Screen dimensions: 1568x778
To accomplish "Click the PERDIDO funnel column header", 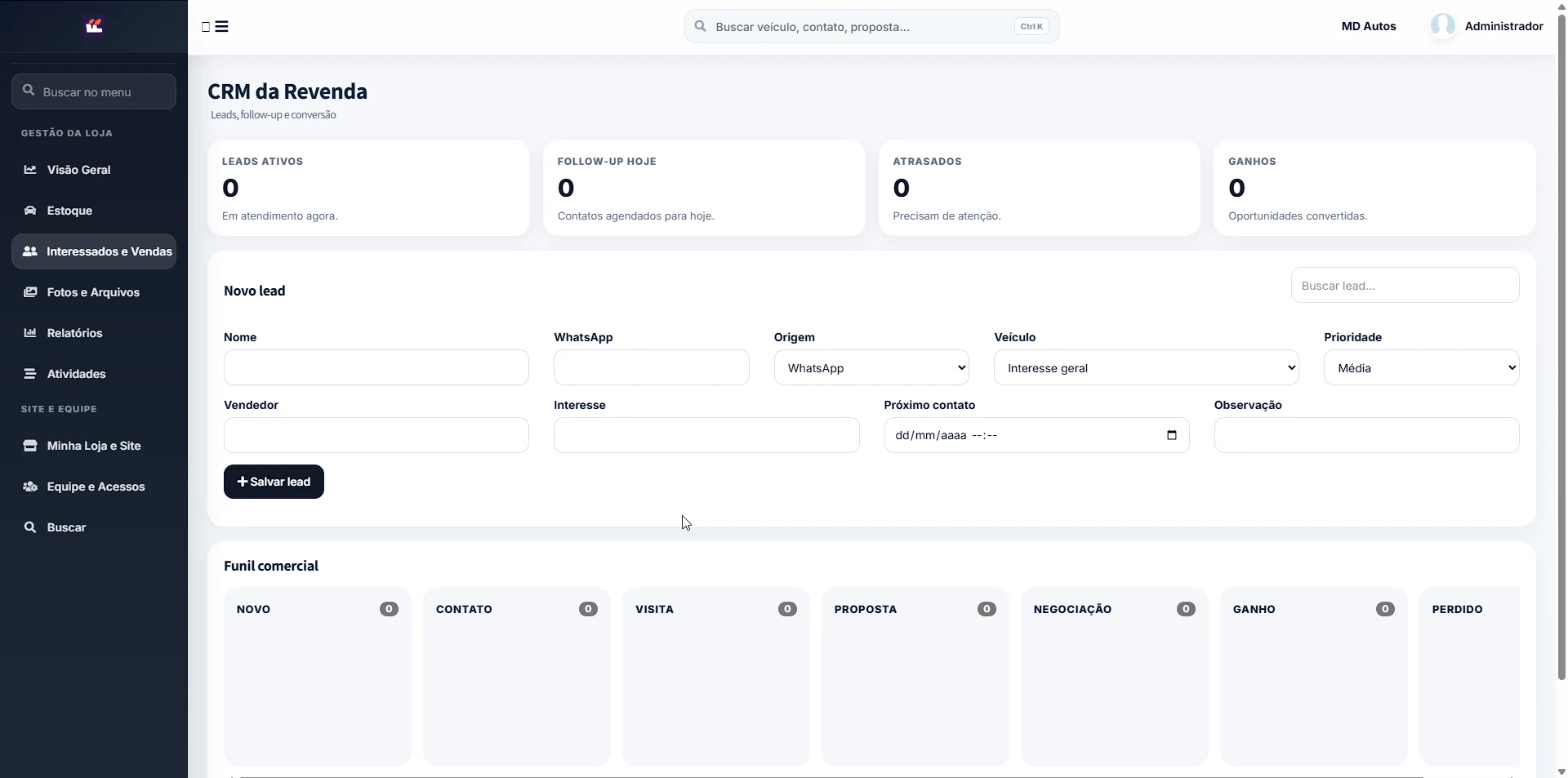I will (1457, 609).
